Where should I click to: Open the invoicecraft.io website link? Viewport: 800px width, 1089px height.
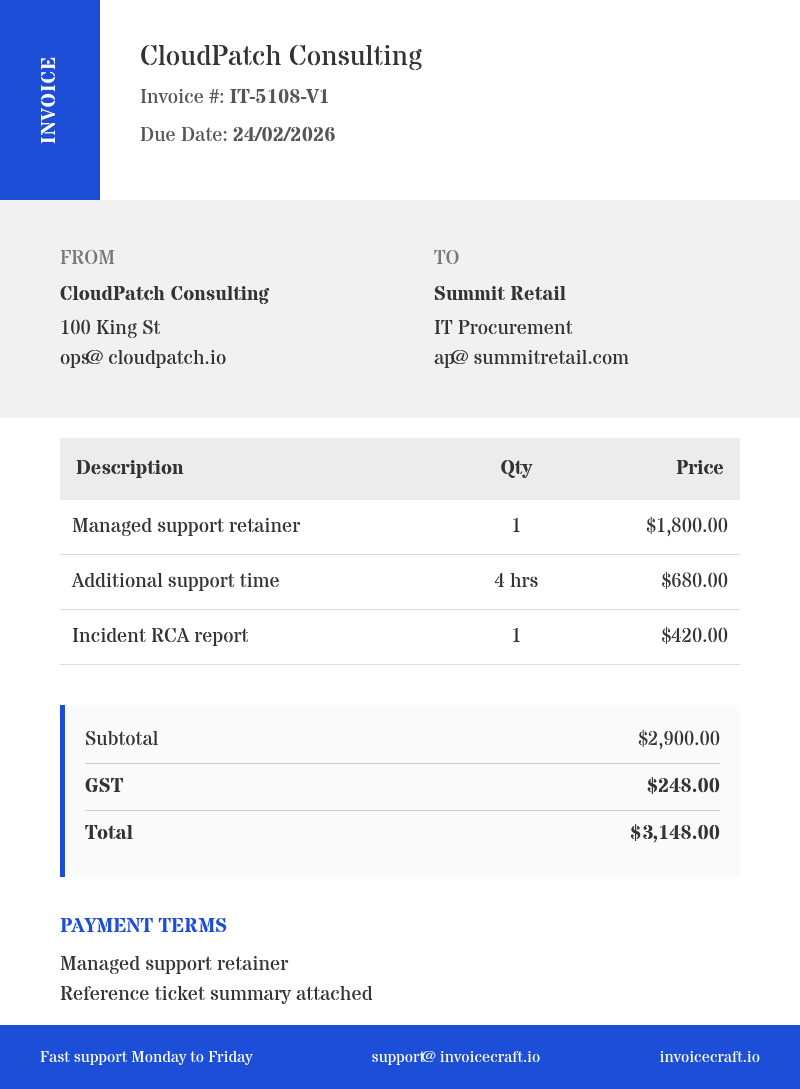click(x=710, y=1057)
